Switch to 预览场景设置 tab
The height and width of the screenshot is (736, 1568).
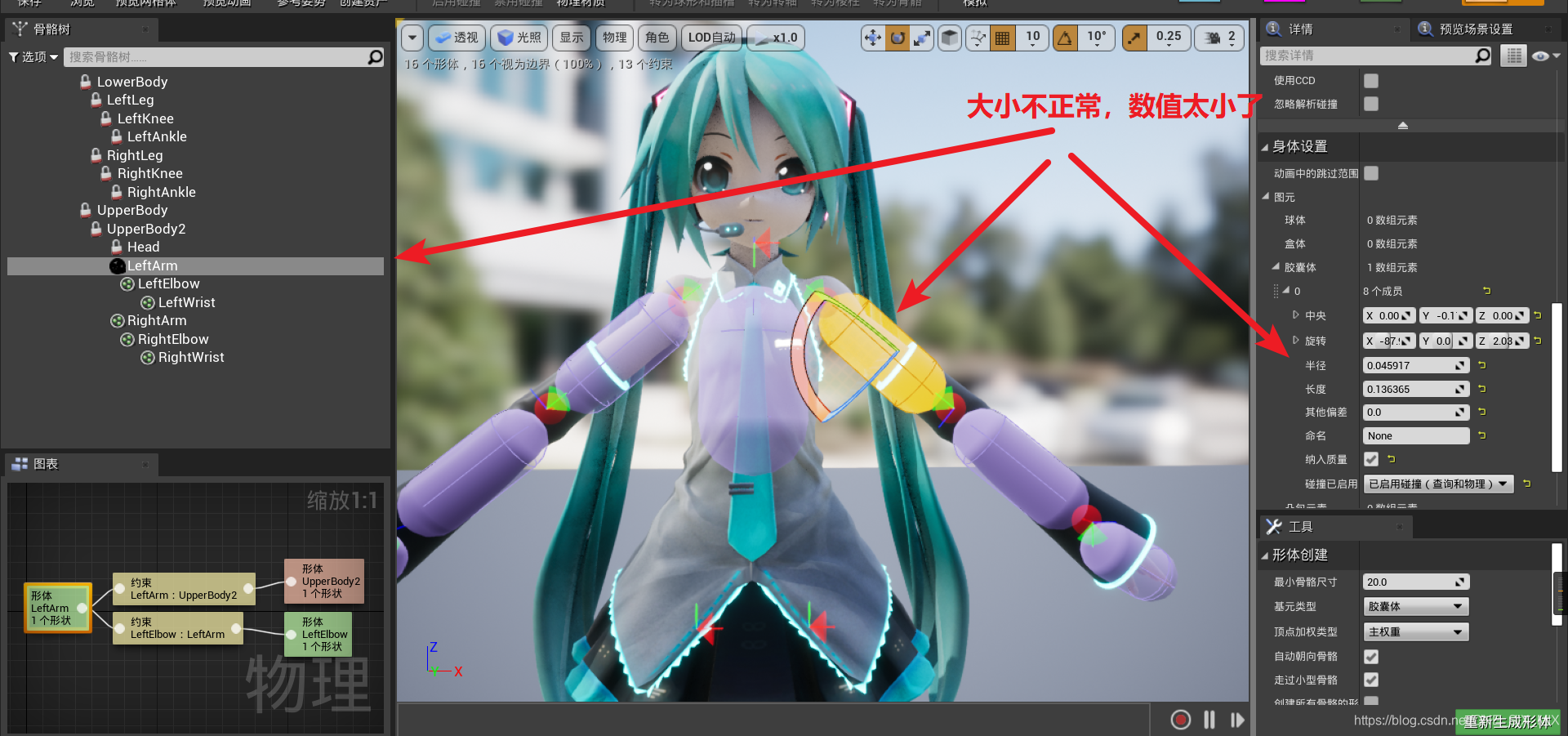[1475, 29]
